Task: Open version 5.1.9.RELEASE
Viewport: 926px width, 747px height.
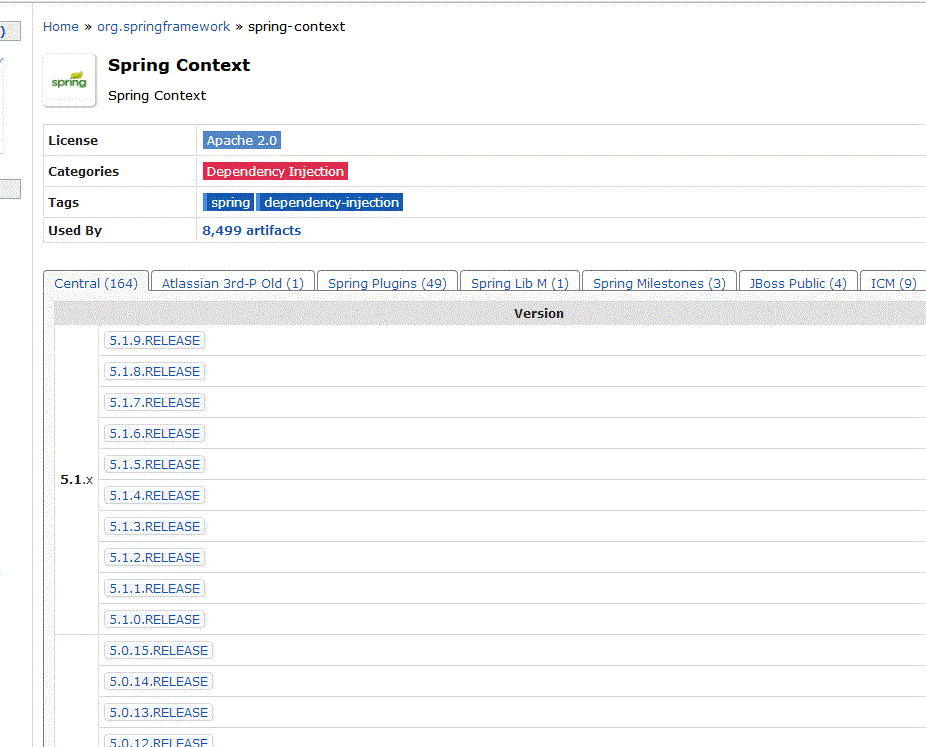Action: coord(154,340)
